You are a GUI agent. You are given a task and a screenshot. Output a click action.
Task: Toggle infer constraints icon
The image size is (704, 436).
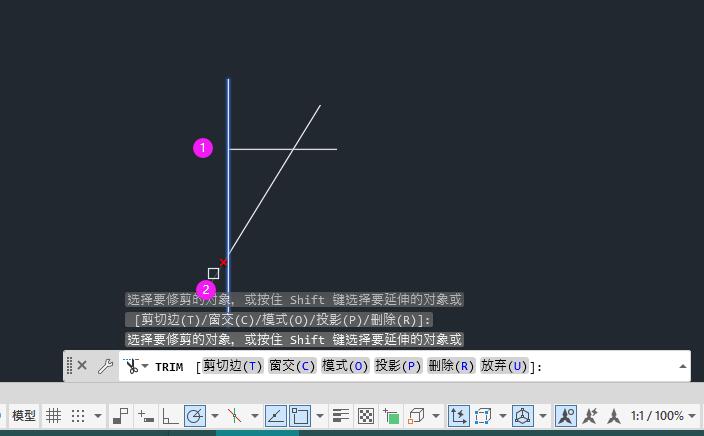(120, 416)
